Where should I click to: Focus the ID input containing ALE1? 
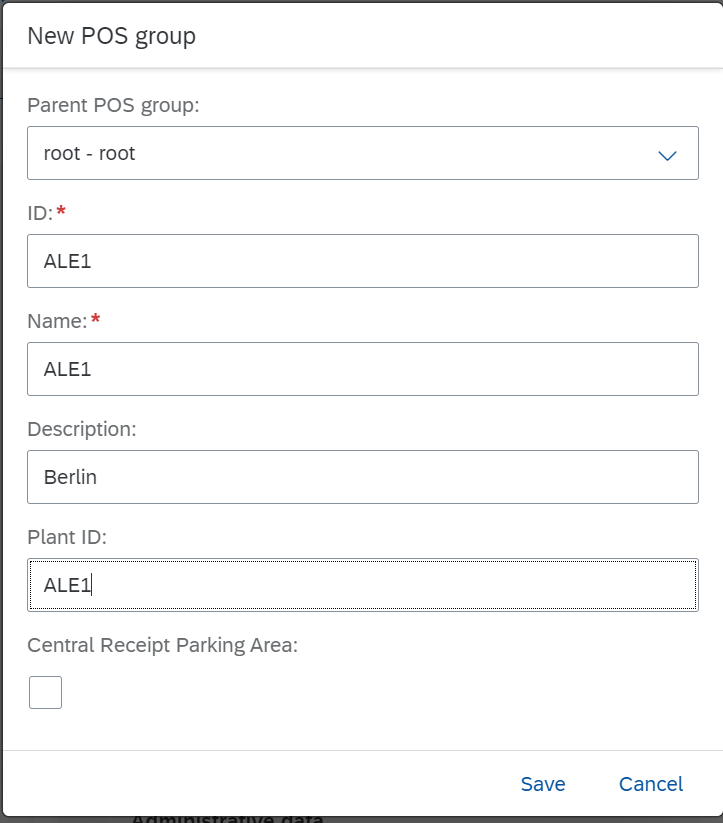[363, 261]
